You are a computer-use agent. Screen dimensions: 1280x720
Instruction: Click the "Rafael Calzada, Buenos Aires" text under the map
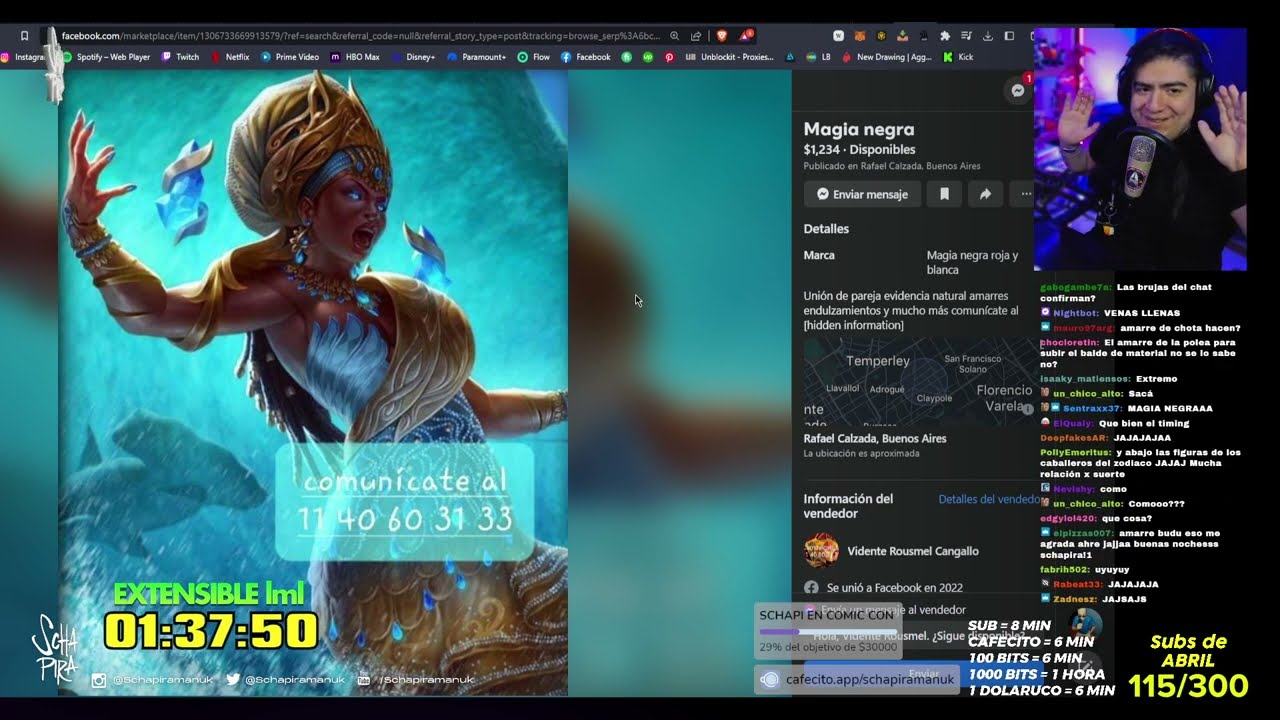pos(875,438)
